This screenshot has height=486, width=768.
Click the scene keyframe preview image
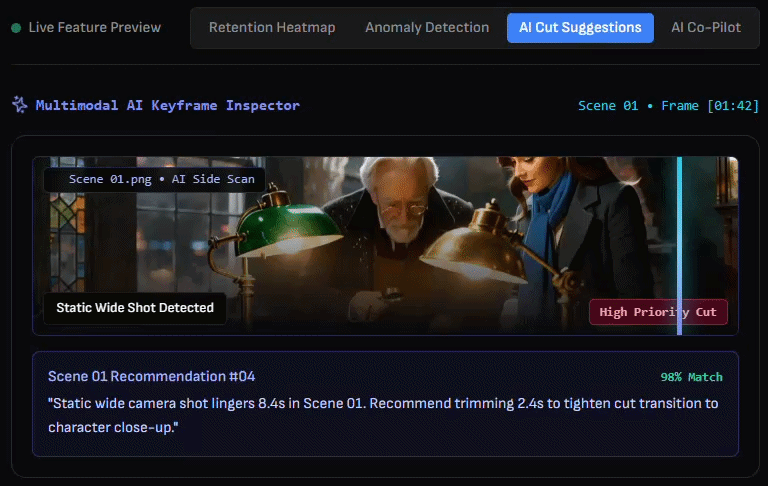coord(385,246)
